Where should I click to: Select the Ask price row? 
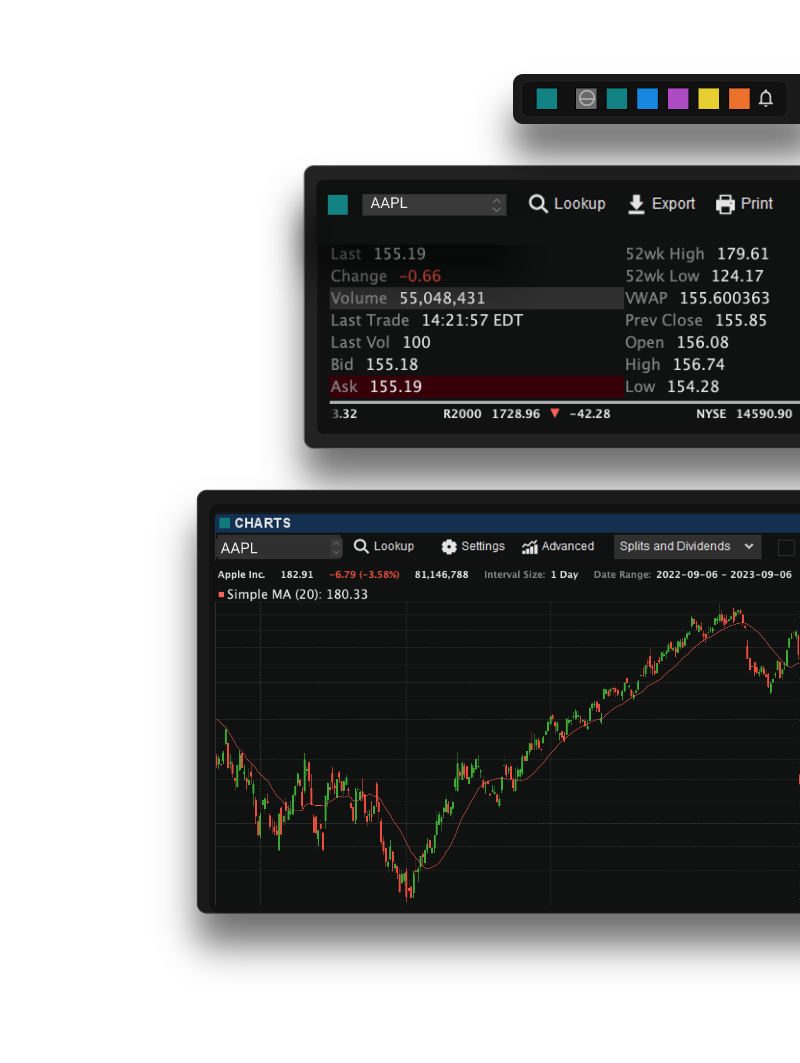(476, 387)
